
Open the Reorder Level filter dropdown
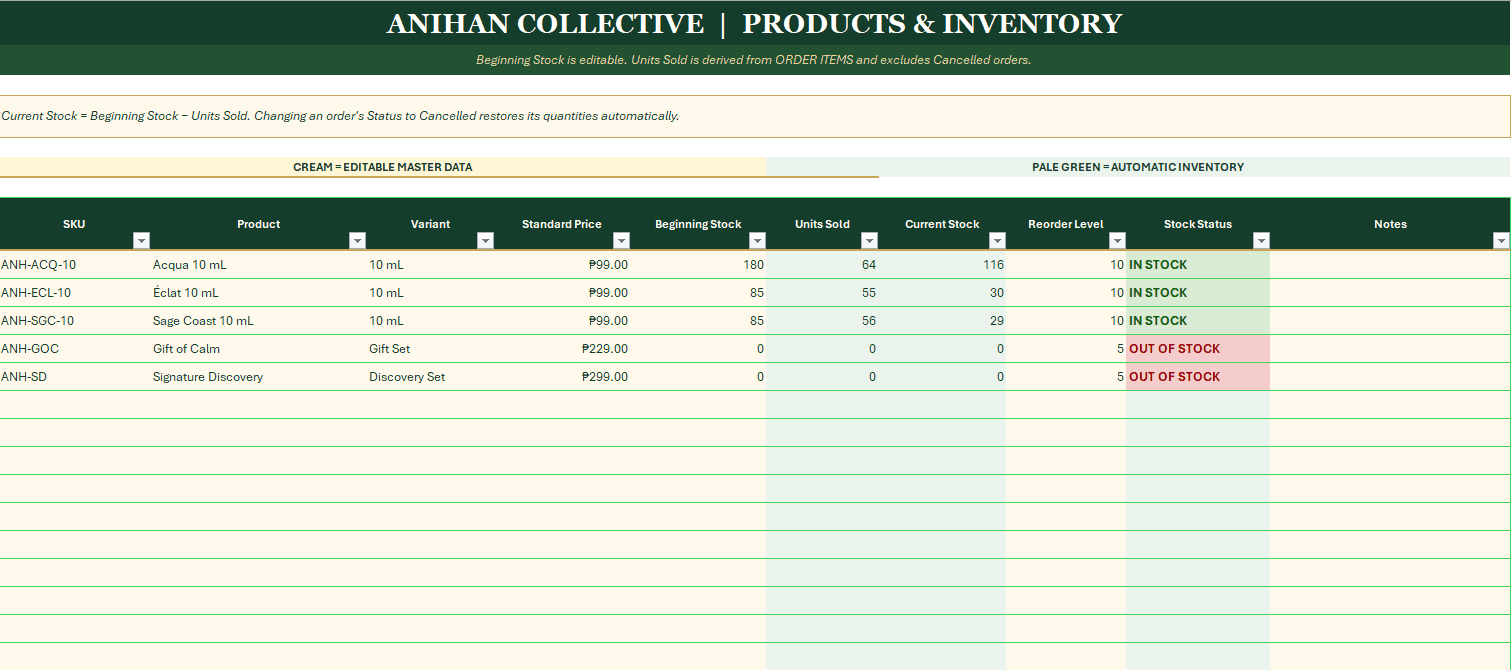[1117, 240]
